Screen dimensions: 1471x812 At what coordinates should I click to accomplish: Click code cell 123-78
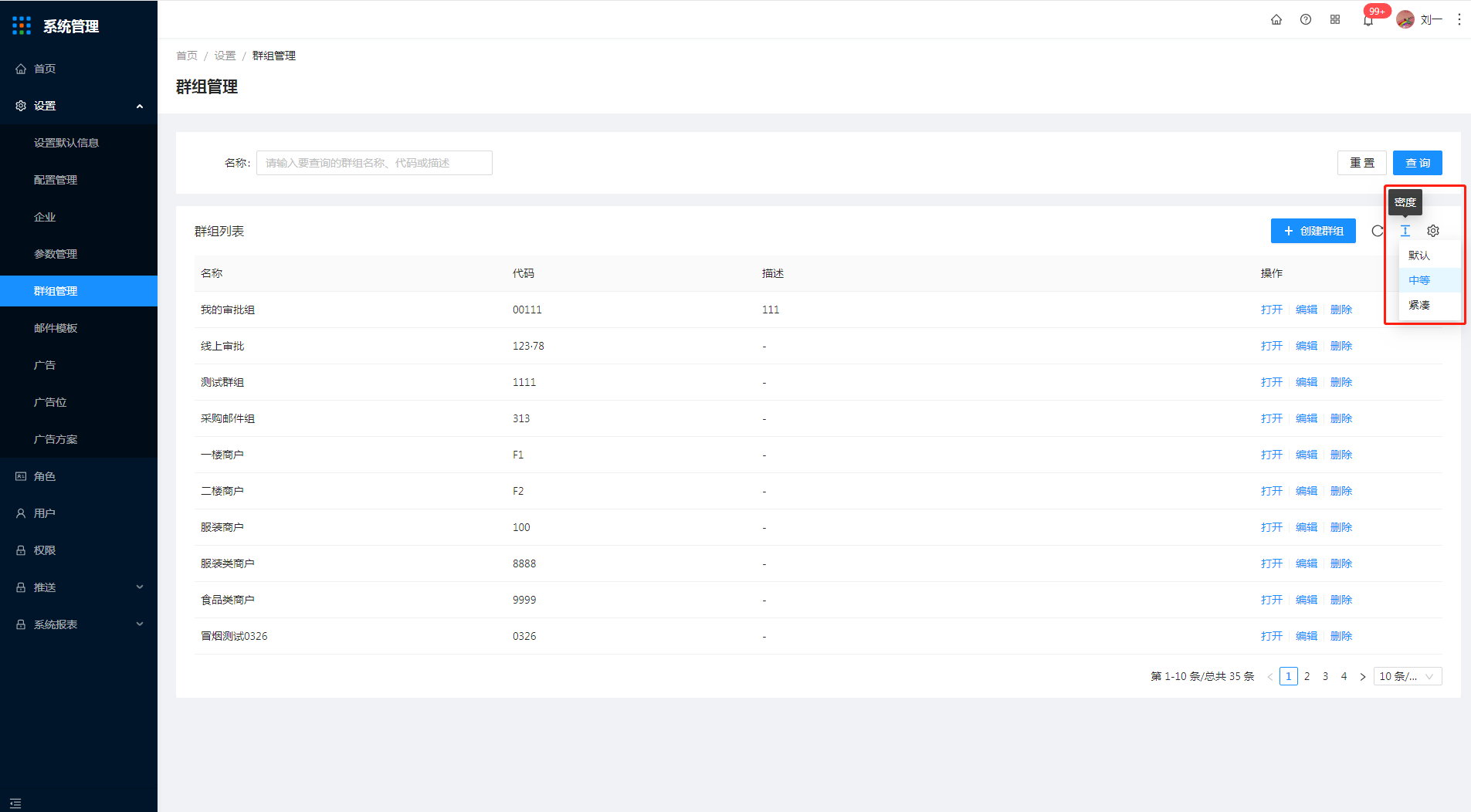[x=528, y=346]
